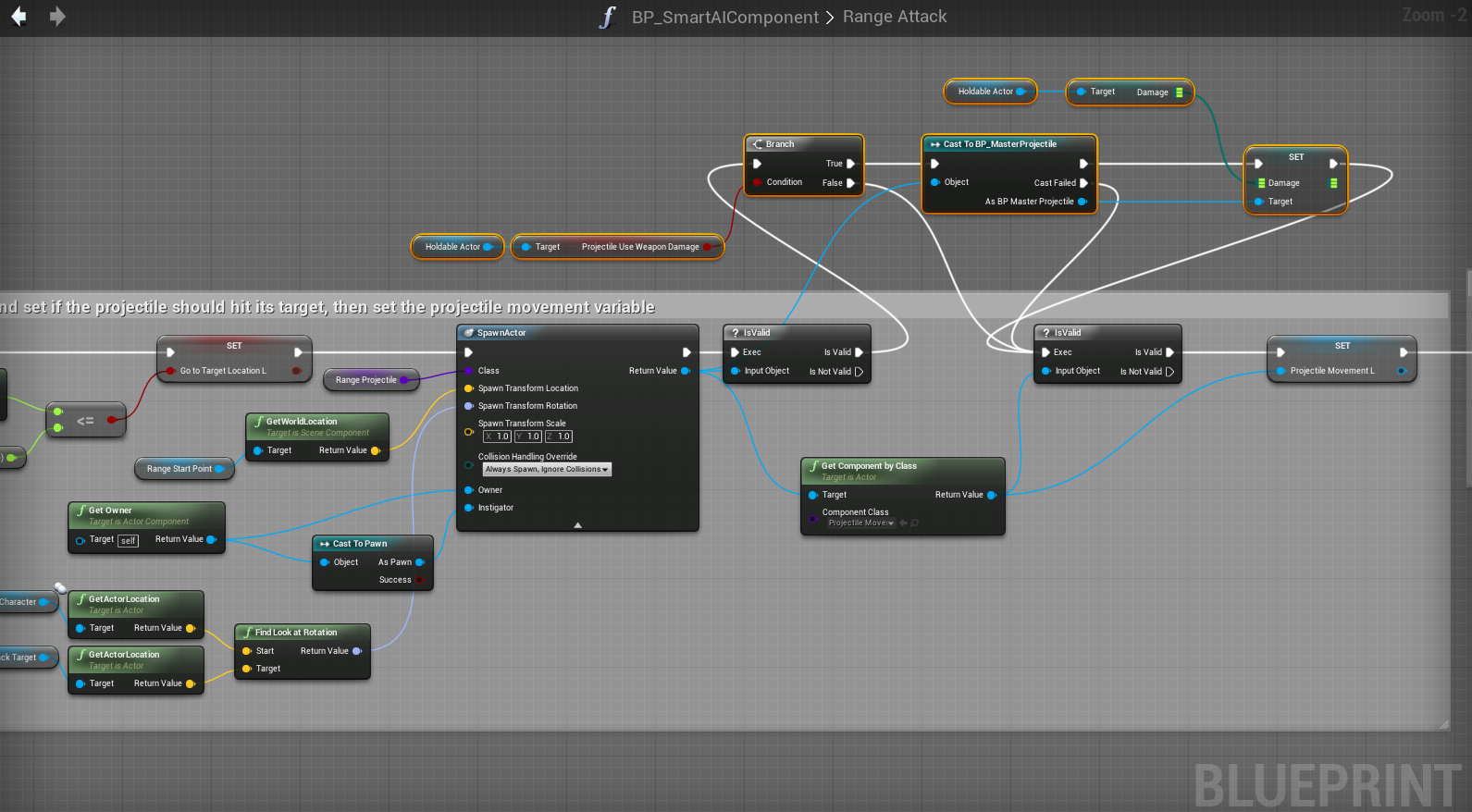Click the Cast To Pawn node icon

pyautogui.click(x=325, y=544)
